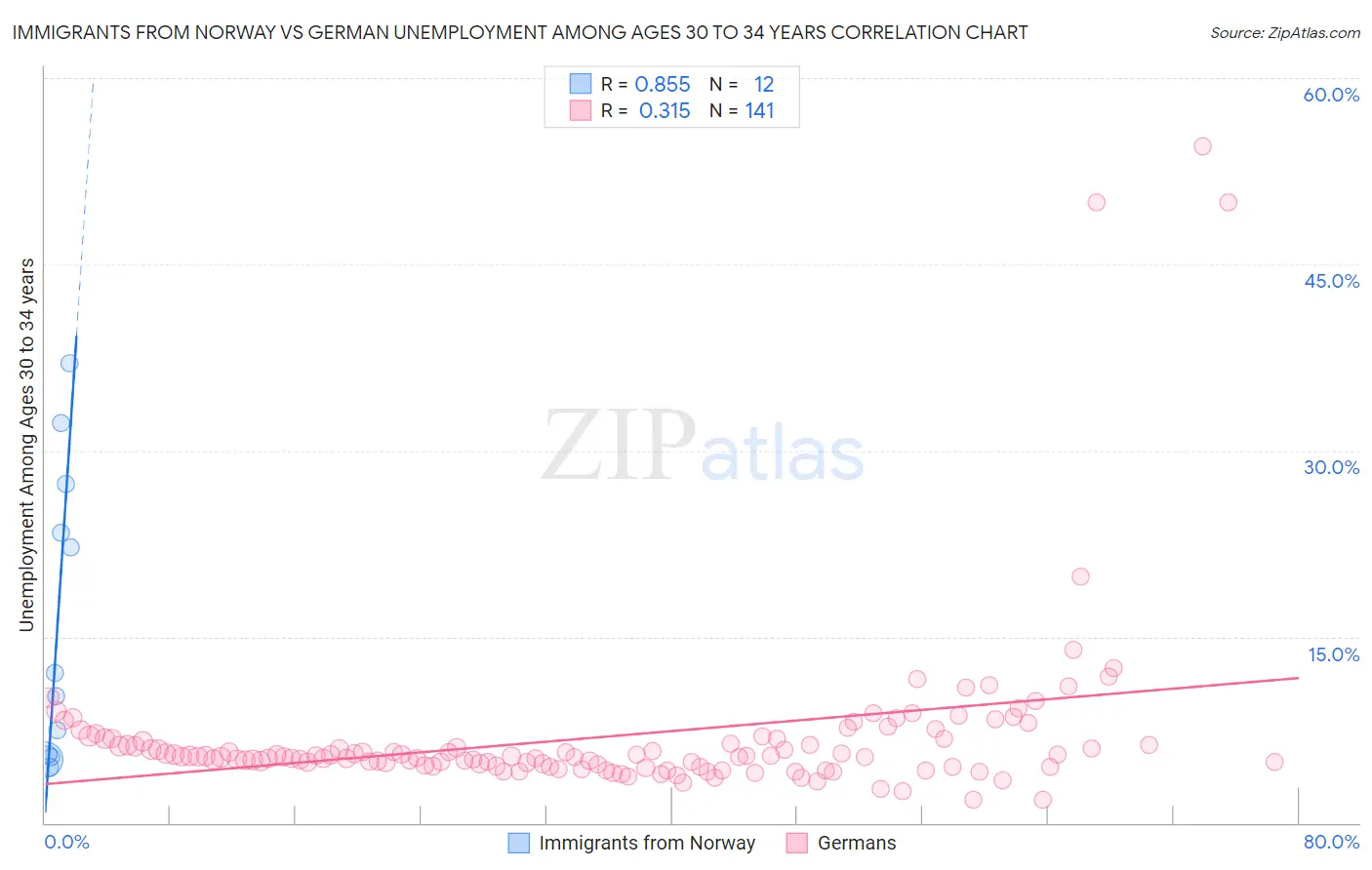Click the 45.0% y-axis label
This screenshot has height=870, width=1372.
point(1331,281)
